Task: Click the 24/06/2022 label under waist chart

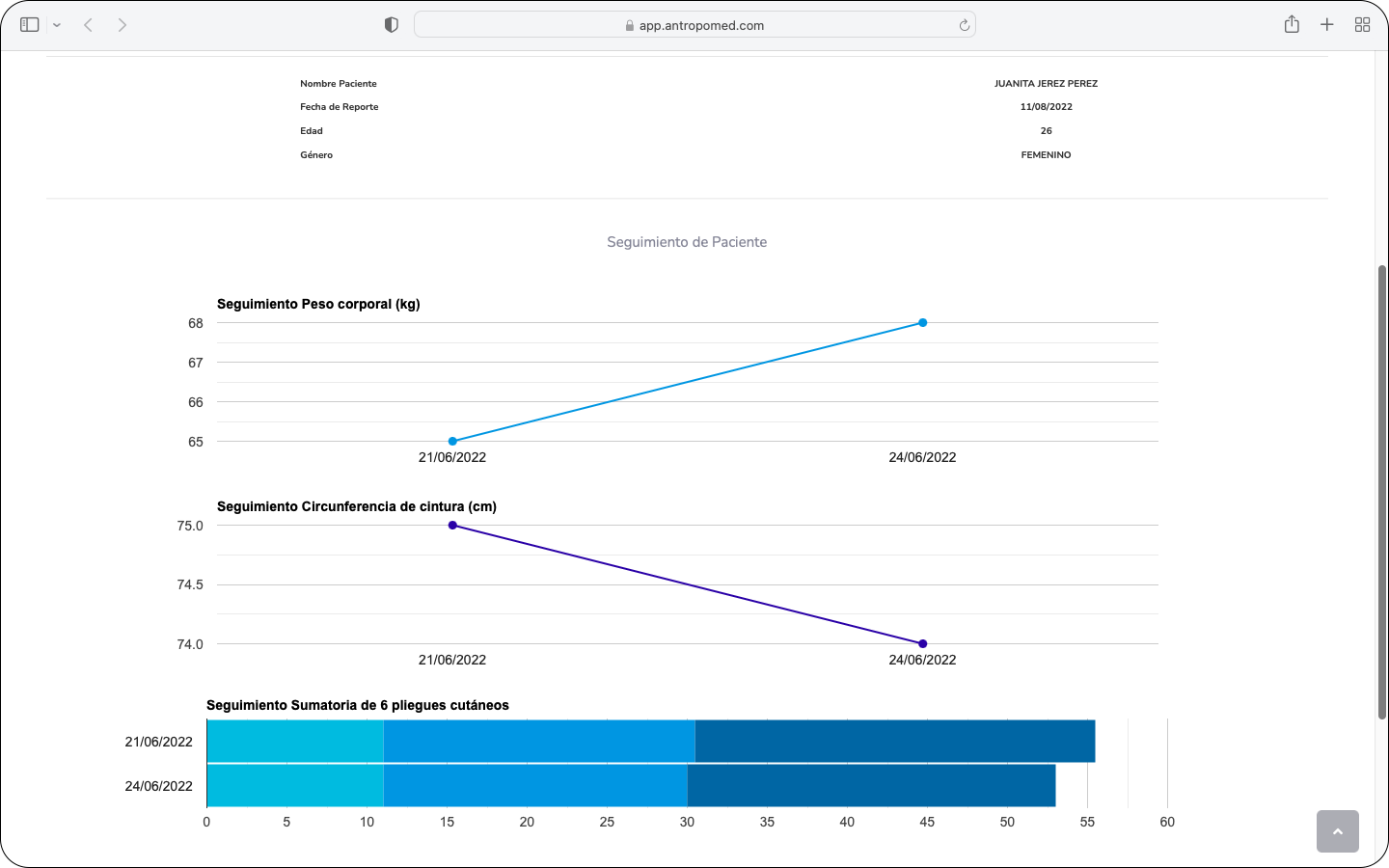Action: point(923,660)
